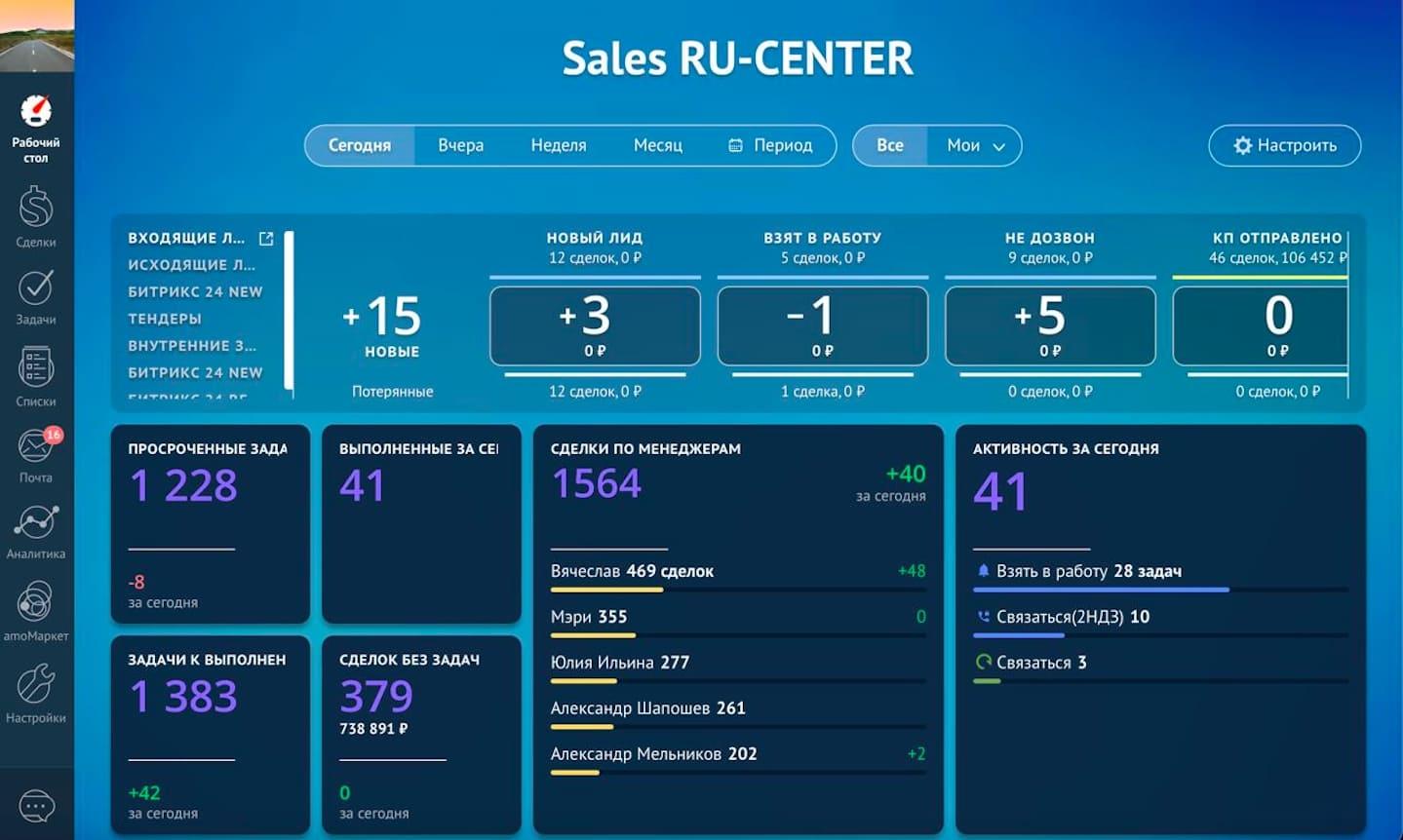Open the ВЫПОЛНЕННЫЕ ЗА СЕГ 41 widget

coord(421,524)
